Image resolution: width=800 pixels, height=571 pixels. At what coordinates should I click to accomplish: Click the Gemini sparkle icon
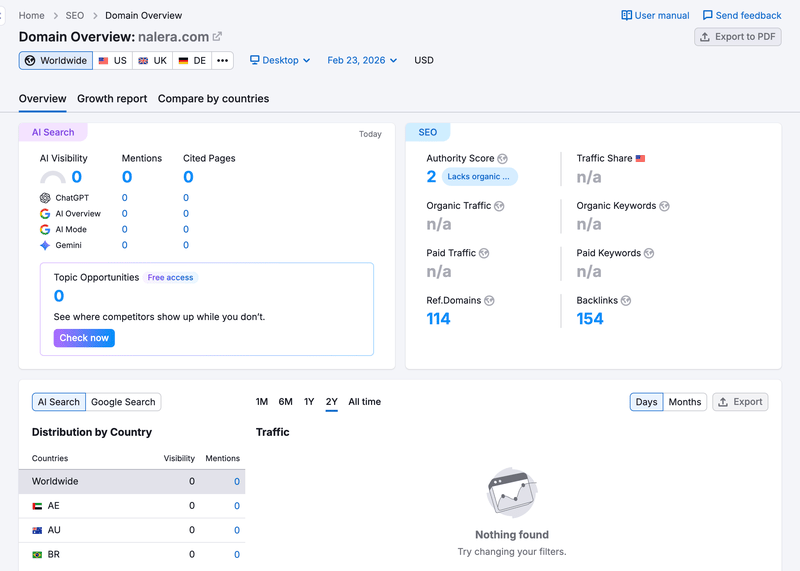click(45, 245)
